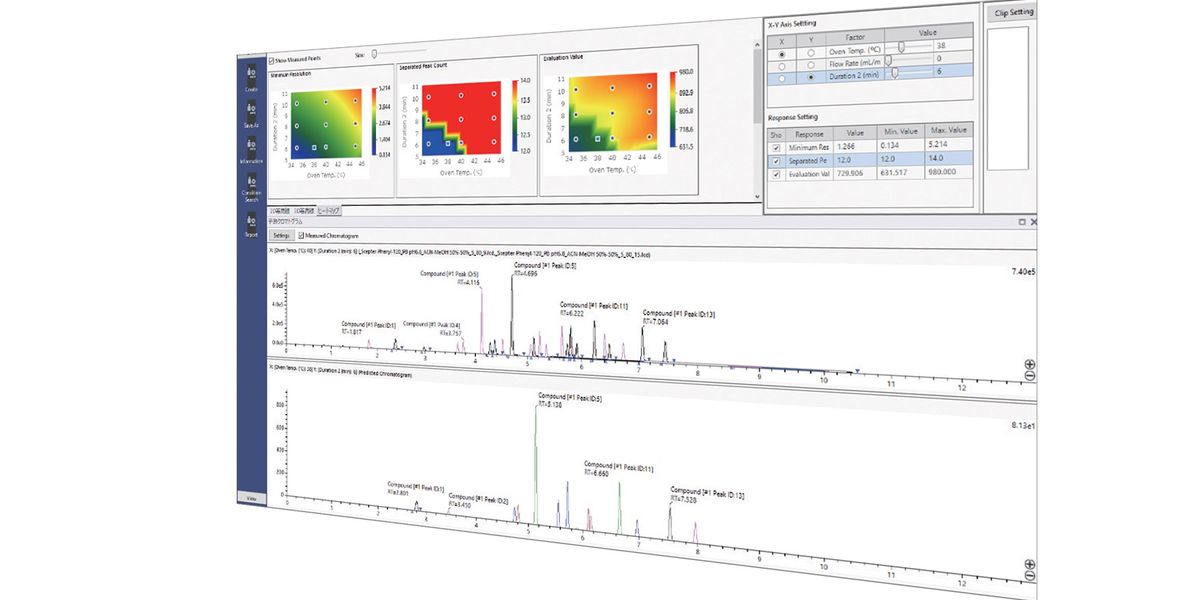The image size is (1200, 600).
Task: Click the Clip Setting header
Action: point(1015,12)
